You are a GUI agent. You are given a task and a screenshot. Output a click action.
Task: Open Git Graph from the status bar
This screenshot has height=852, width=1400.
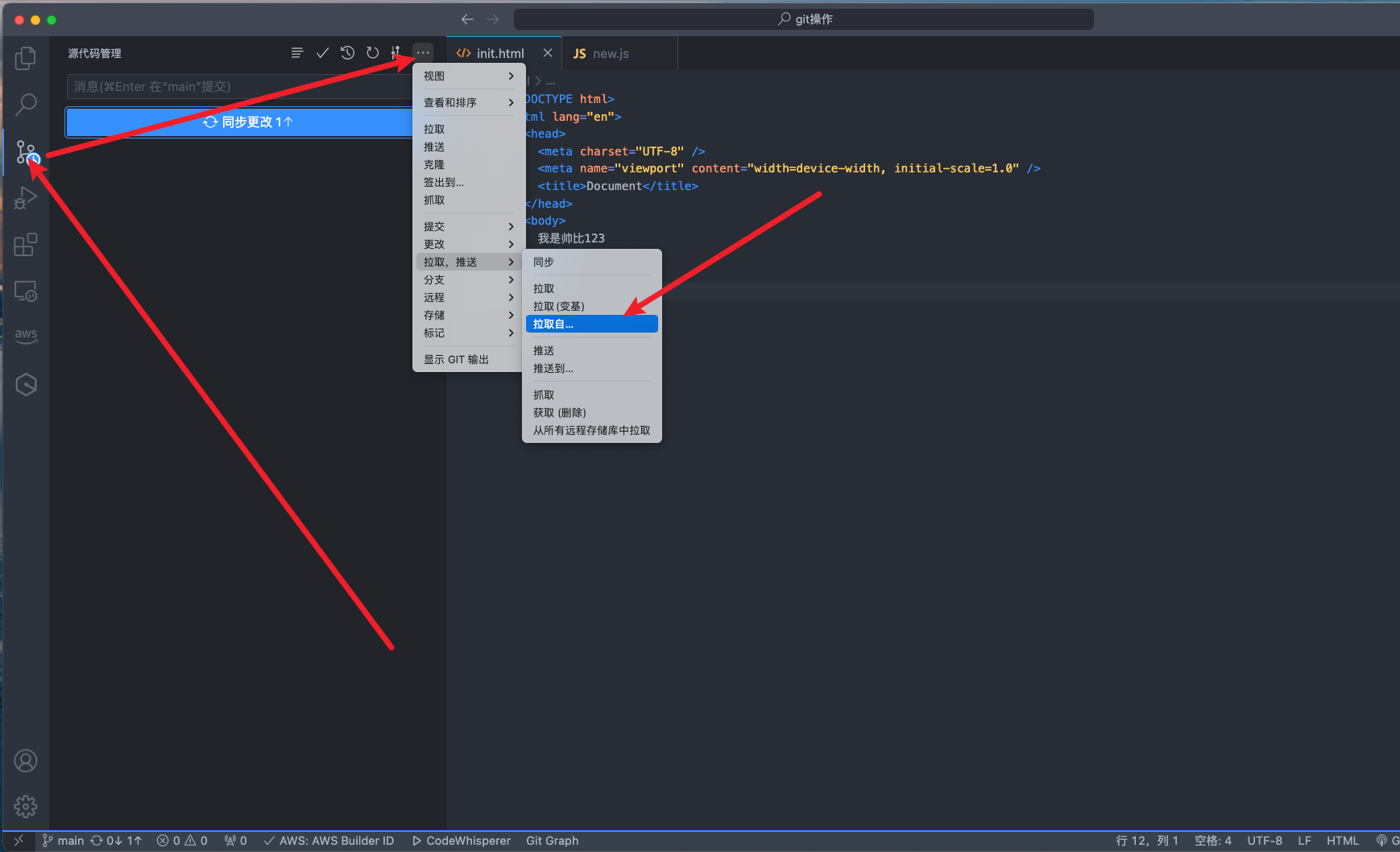point(553,841)
